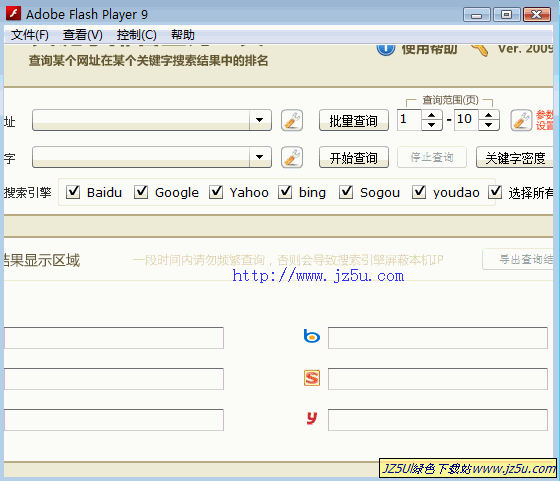Screen dimensions: 560x481
Task: Expand the keyword dropdown arrow
Action: click(260, 157)
